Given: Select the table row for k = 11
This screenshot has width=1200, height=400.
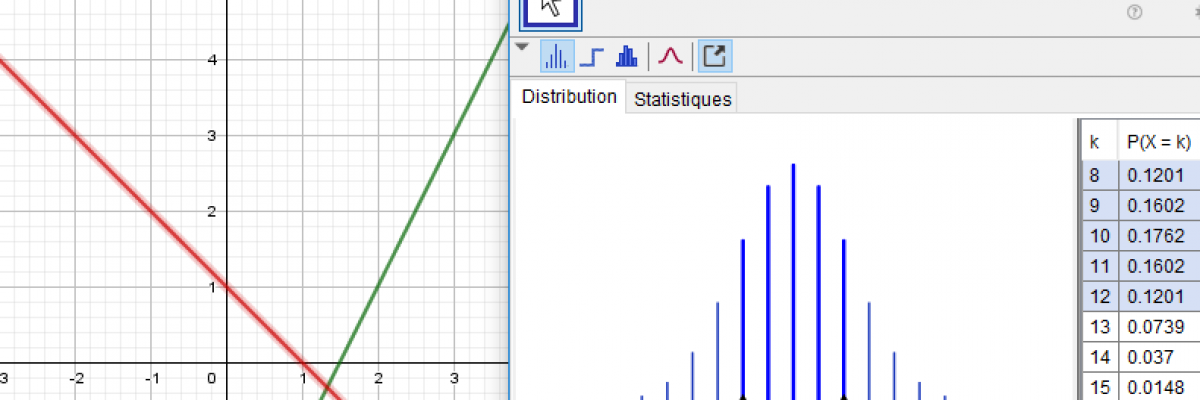Looking at the screenshot, I should point(1141,266).
